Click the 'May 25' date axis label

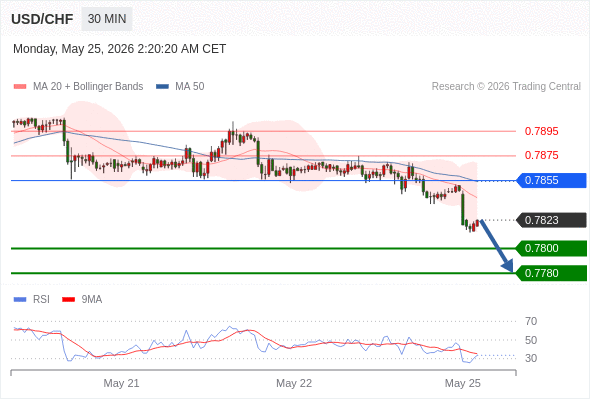[x=462, y=383]
